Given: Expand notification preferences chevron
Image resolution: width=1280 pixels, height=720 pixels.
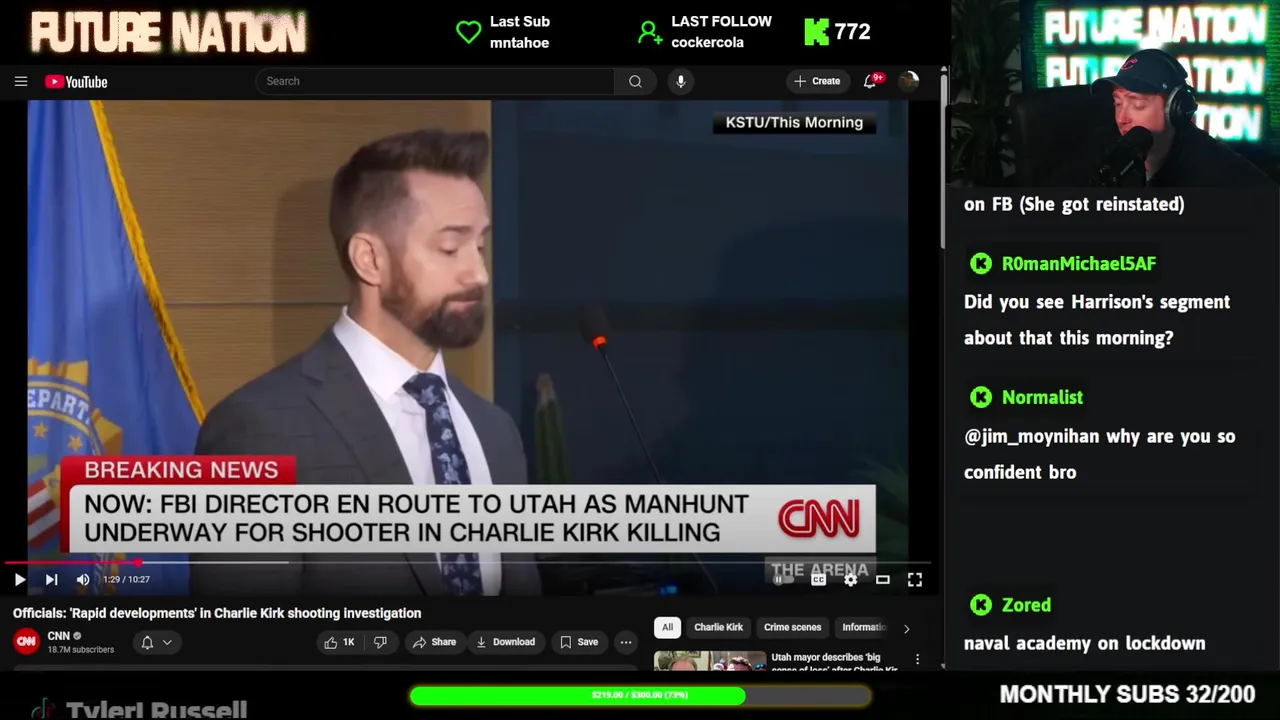Looking at the screenshot, I should pyautogui.click(x=167, y=642).
